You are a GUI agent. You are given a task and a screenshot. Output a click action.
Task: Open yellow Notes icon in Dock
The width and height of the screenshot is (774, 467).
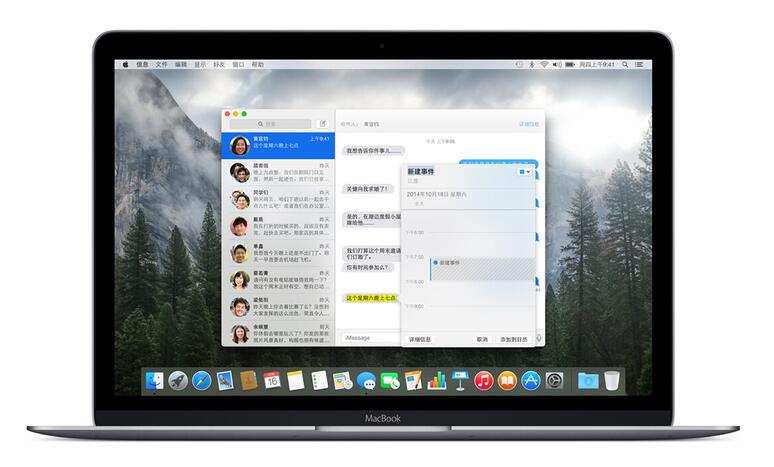(x=295, y=381)
